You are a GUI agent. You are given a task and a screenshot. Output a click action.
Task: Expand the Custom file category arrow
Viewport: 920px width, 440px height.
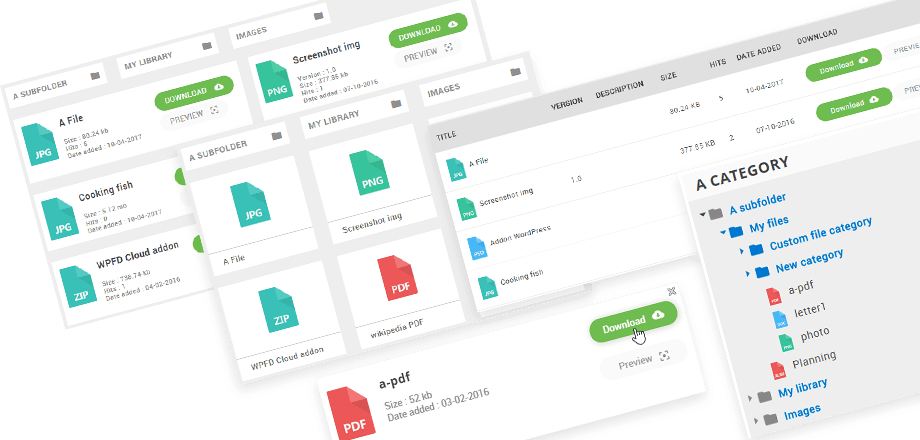coord(743,249)
